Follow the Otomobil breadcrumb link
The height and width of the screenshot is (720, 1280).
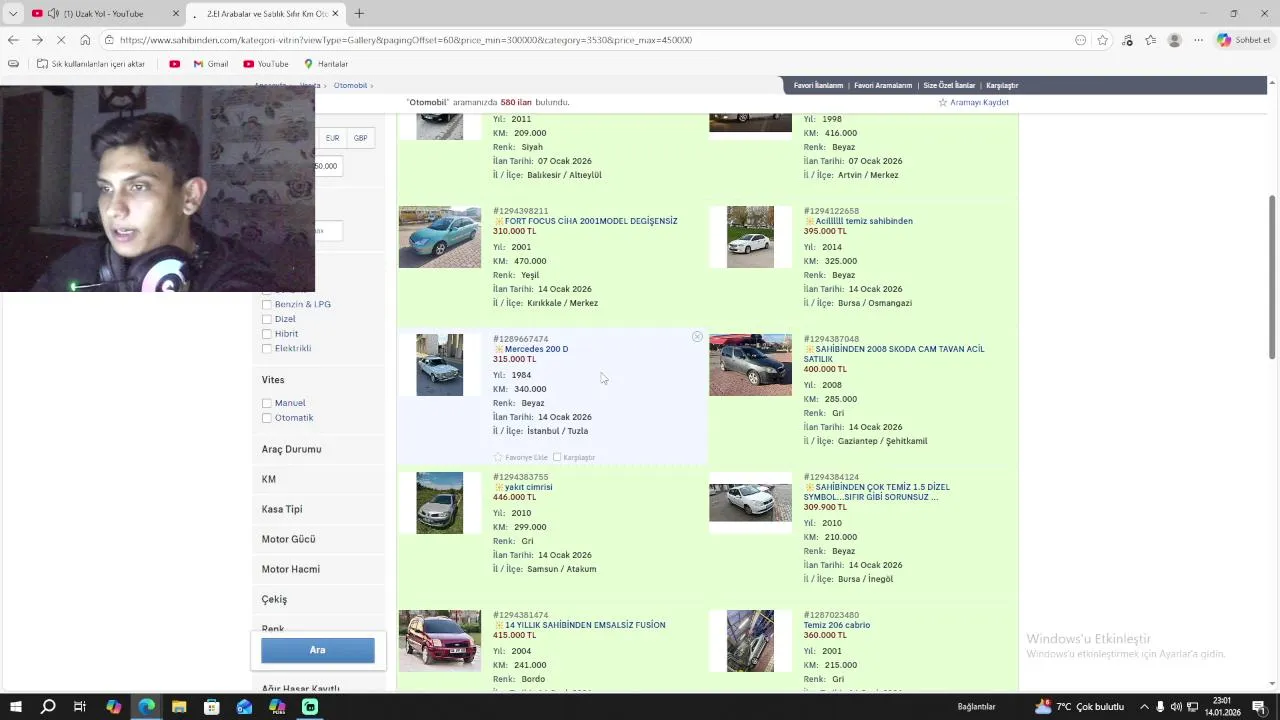point(350,86)
